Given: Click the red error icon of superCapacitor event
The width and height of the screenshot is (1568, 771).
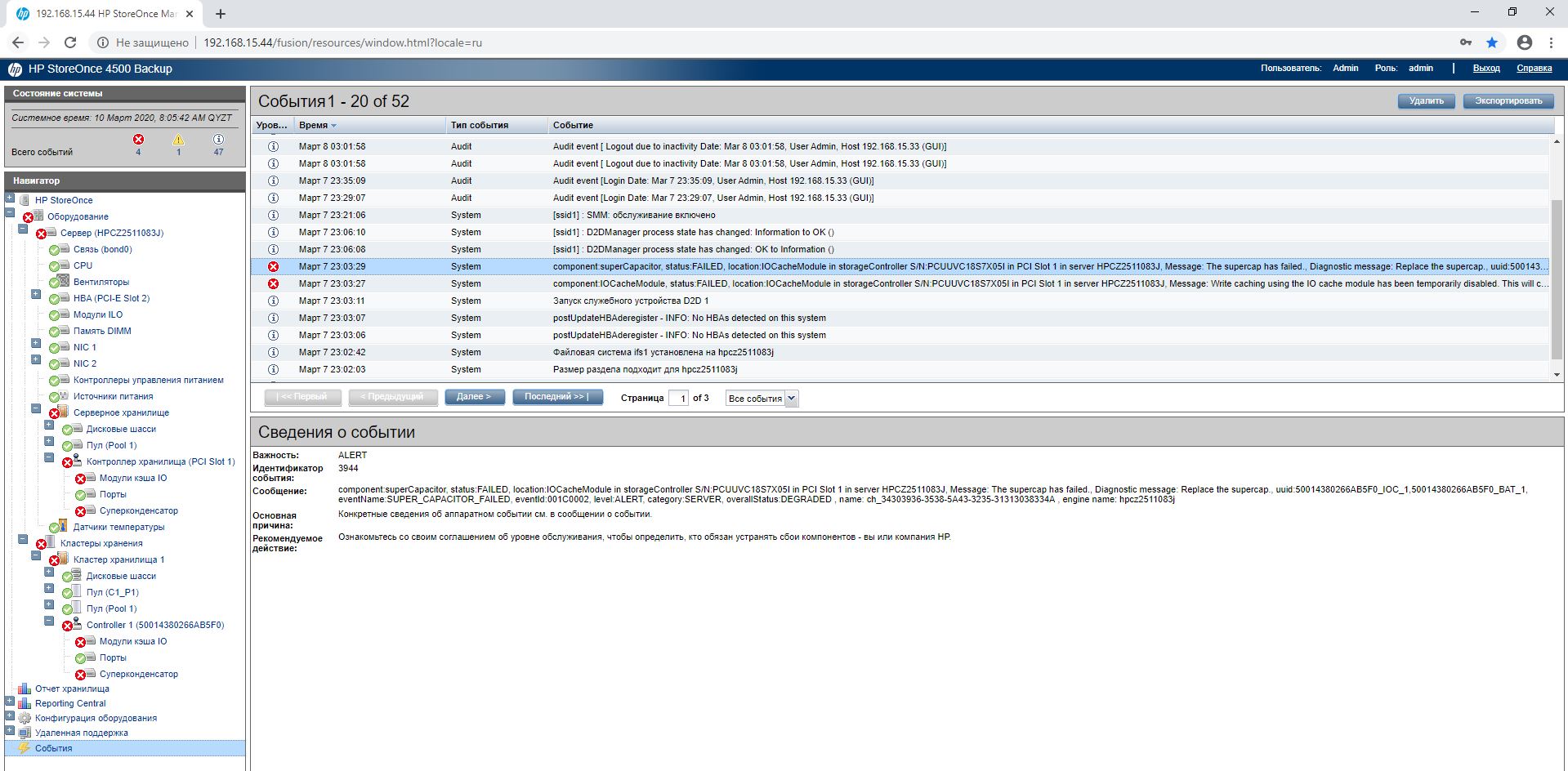Looking at the screenshot, I should pyautogui.click(x=273, y=267).
